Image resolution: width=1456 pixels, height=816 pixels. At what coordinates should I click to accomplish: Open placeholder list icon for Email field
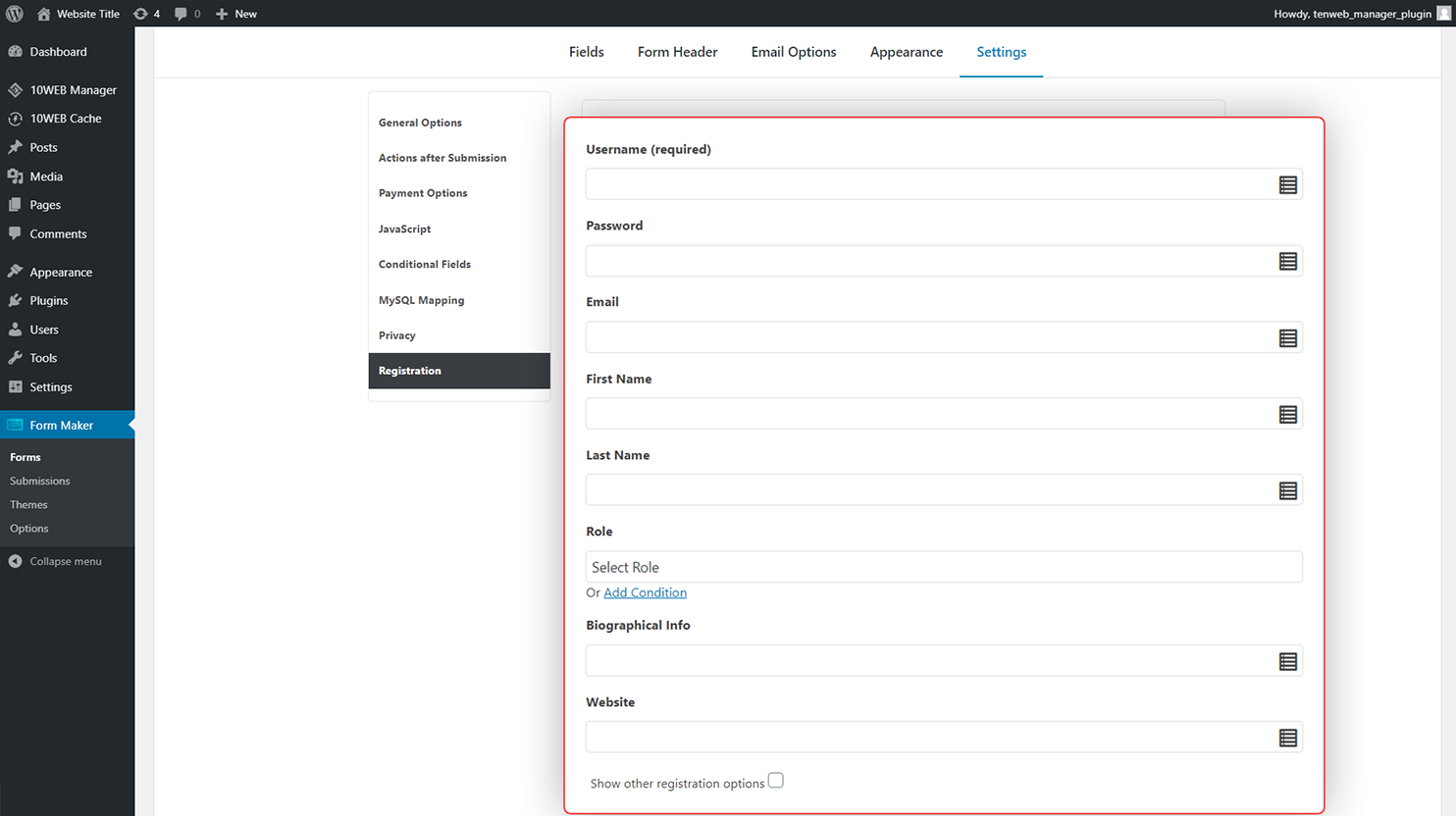[x=1287, y=338]
